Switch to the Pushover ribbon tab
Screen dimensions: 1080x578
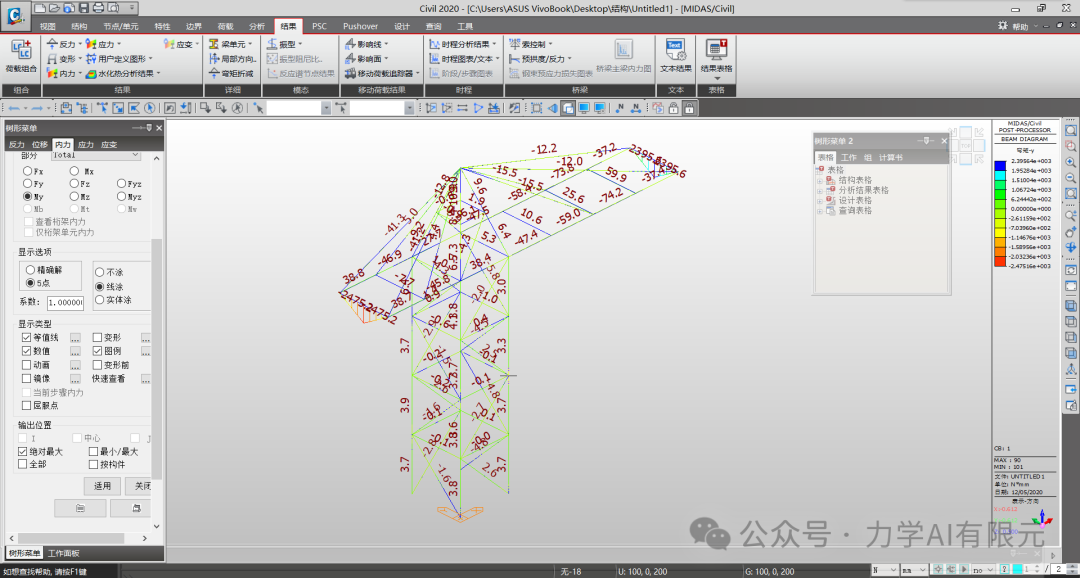360,26
